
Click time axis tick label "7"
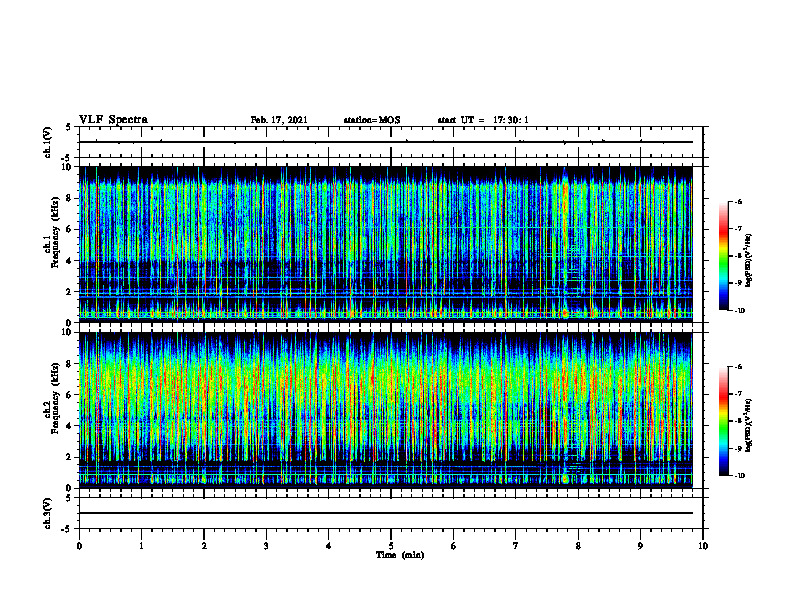tap(516, 546)
